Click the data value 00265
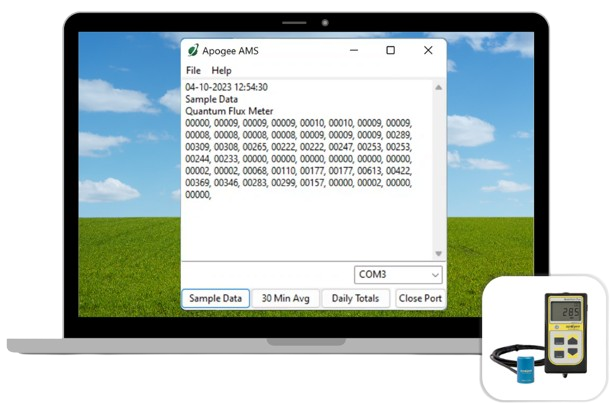Viewport: 612px width, 408px height. 255,147
